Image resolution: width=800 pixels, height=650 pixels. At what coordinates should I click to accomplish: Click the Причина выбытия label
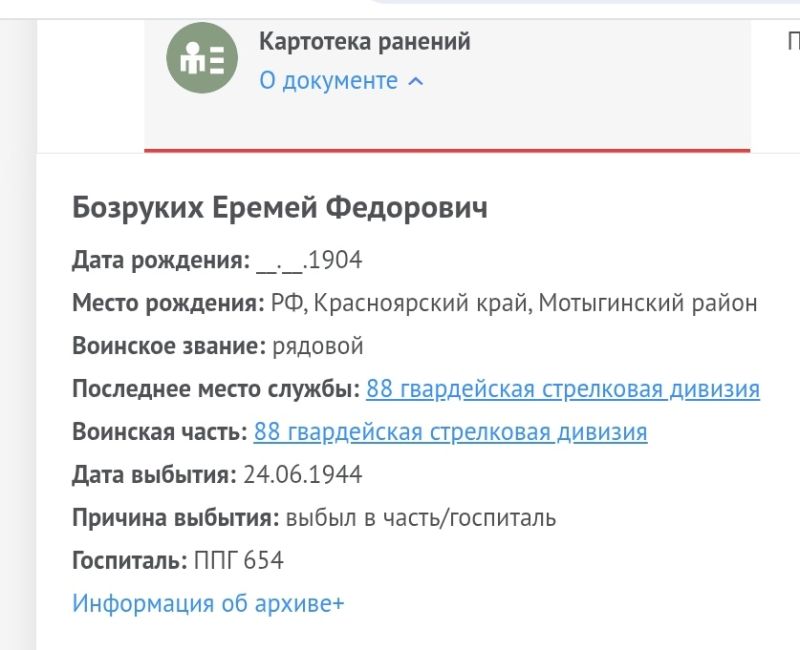point(176,518)
